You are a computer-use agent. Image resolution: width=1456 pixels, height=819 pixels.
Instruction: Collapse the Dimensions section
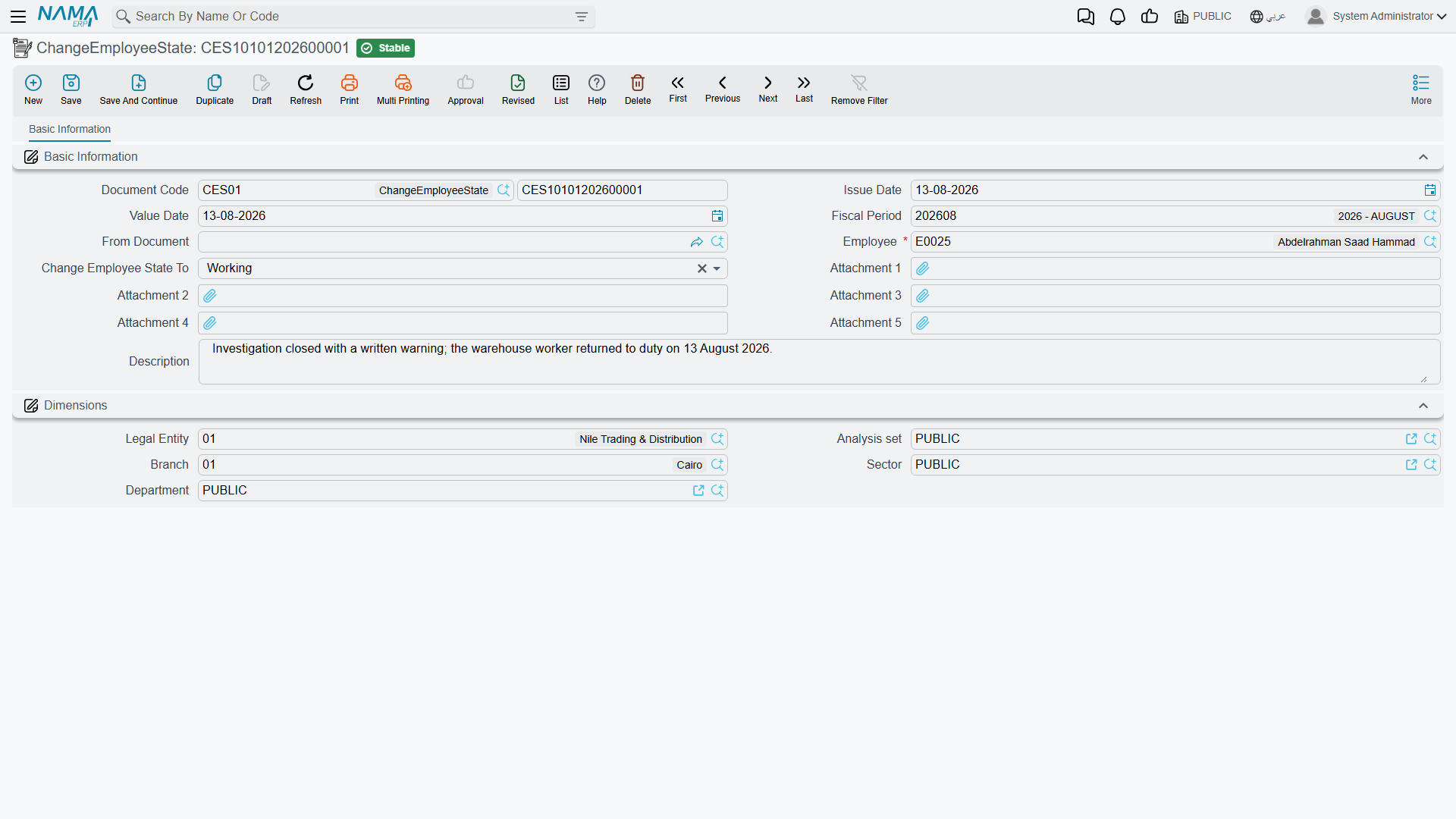(1423, 406)
